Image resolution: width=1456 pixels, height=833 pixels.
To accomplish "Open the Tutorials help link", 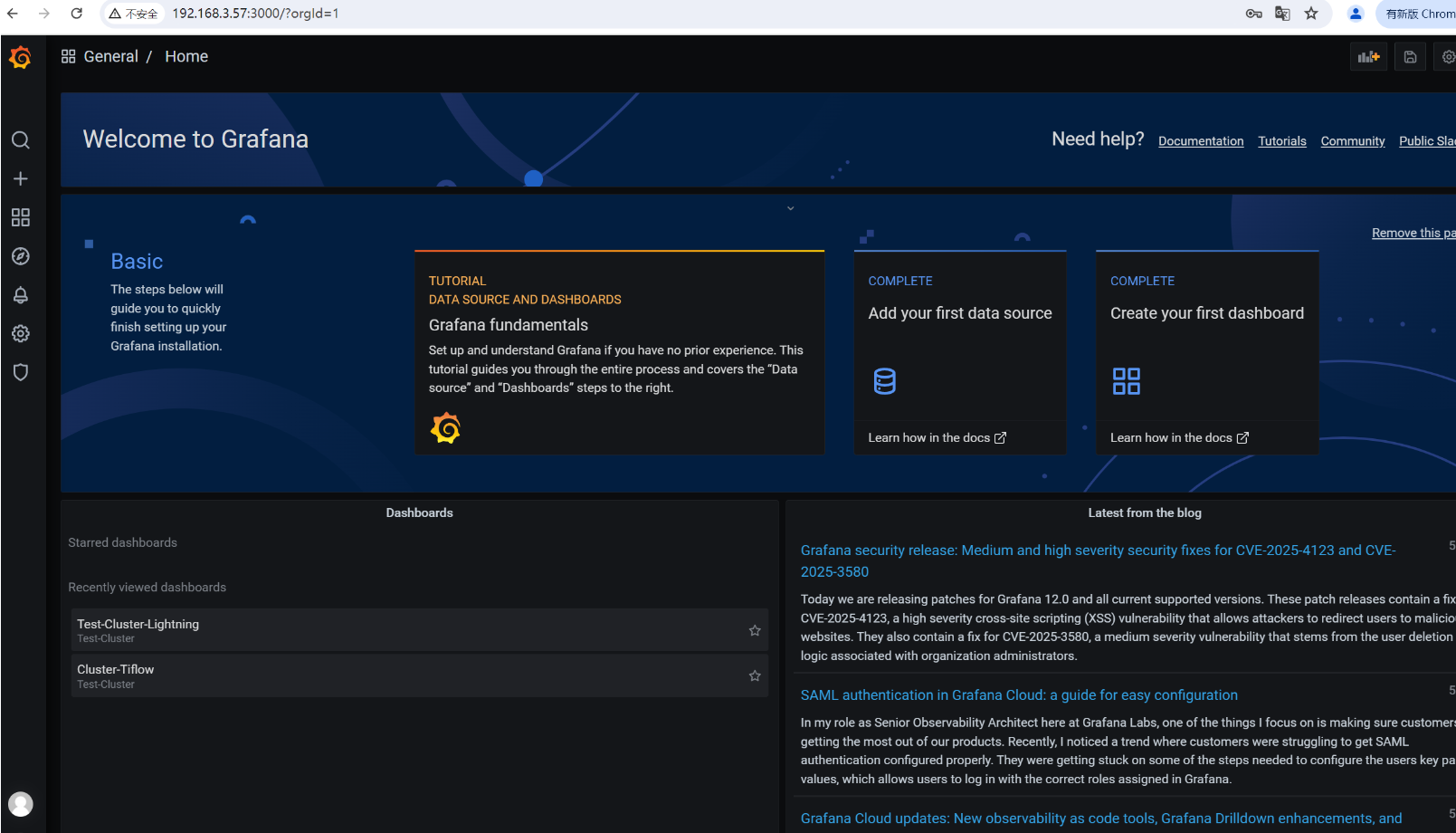I will 1282,141.
